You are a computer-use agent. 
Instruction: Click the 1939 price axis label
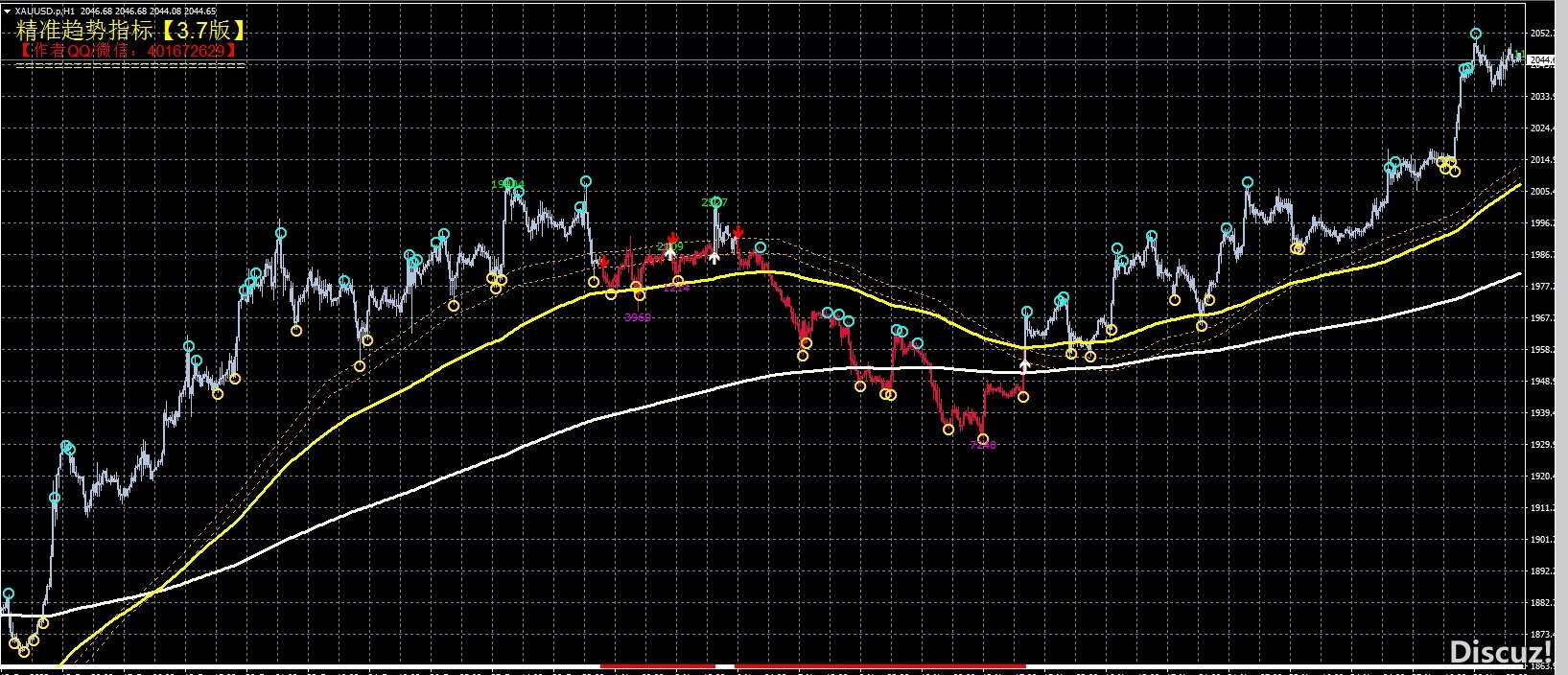[x=1541, y=413]
